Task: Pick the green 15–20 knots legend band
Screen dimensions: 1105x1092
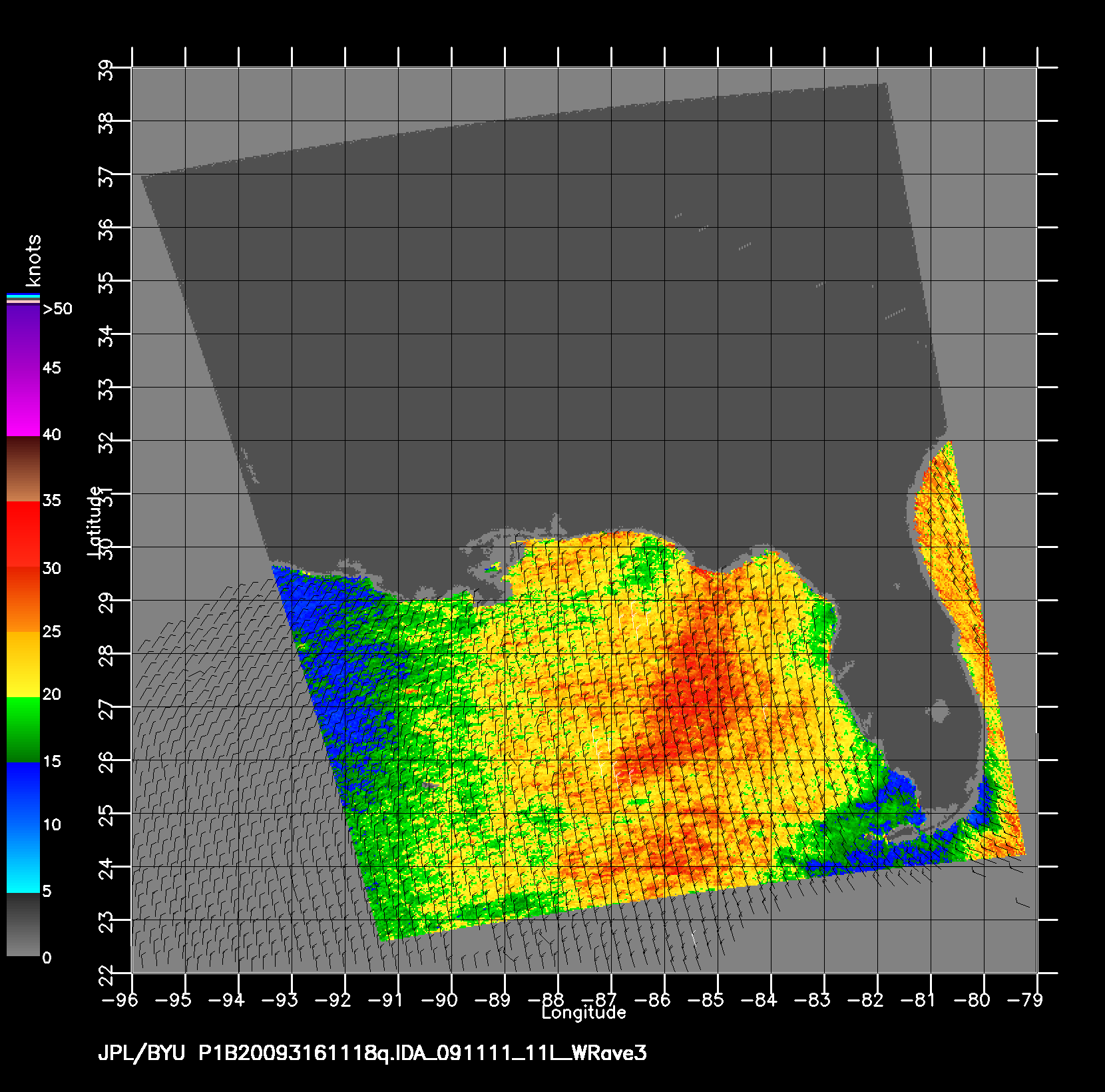Action: pyautogui.click(x=23, y=730)
